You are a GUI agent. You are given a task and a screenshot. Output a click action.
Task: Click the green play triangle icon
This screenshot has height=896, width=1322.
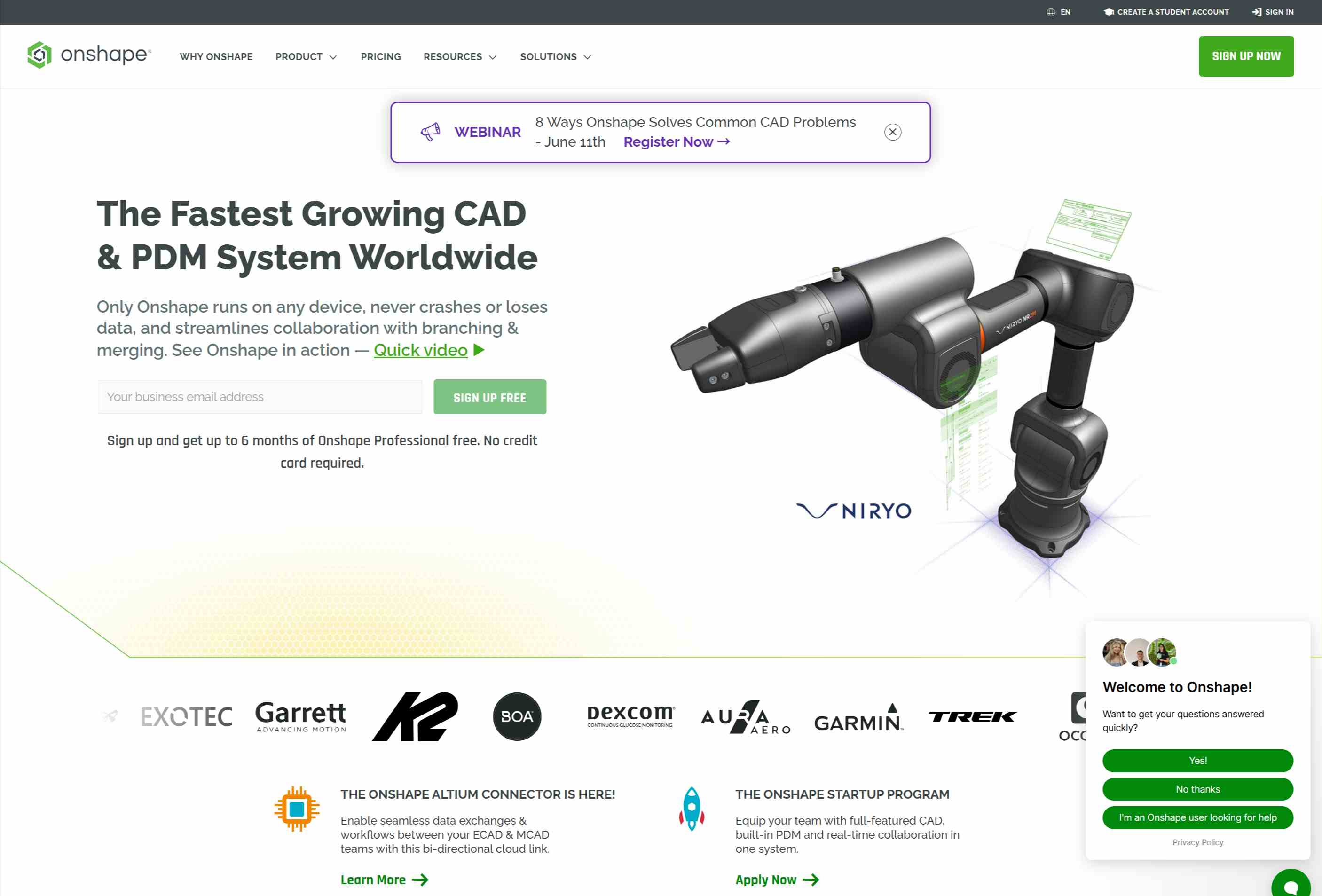click(x=479, y=350)
